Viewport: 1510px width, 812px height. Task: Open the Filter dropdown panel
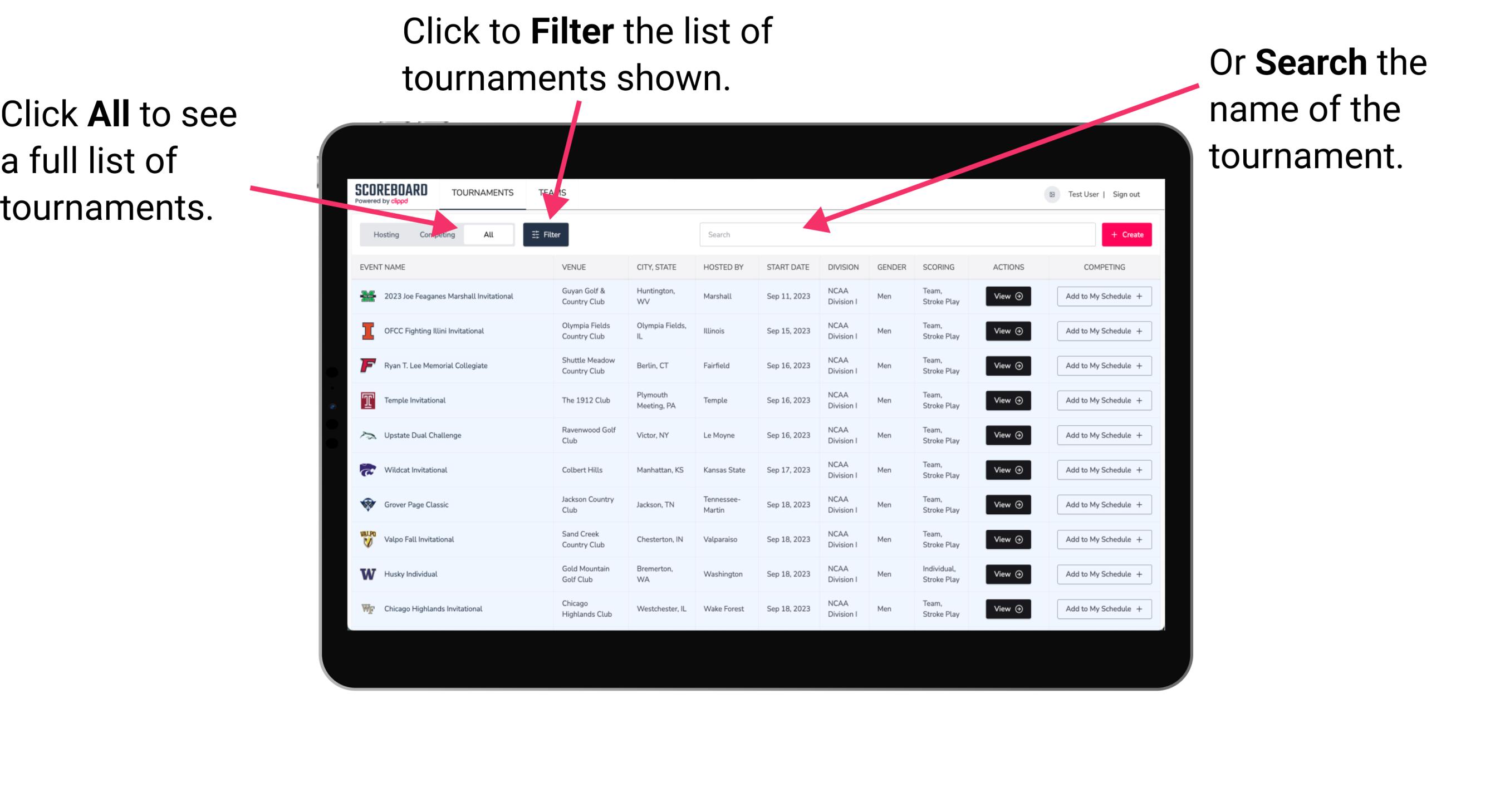point(546,234)
